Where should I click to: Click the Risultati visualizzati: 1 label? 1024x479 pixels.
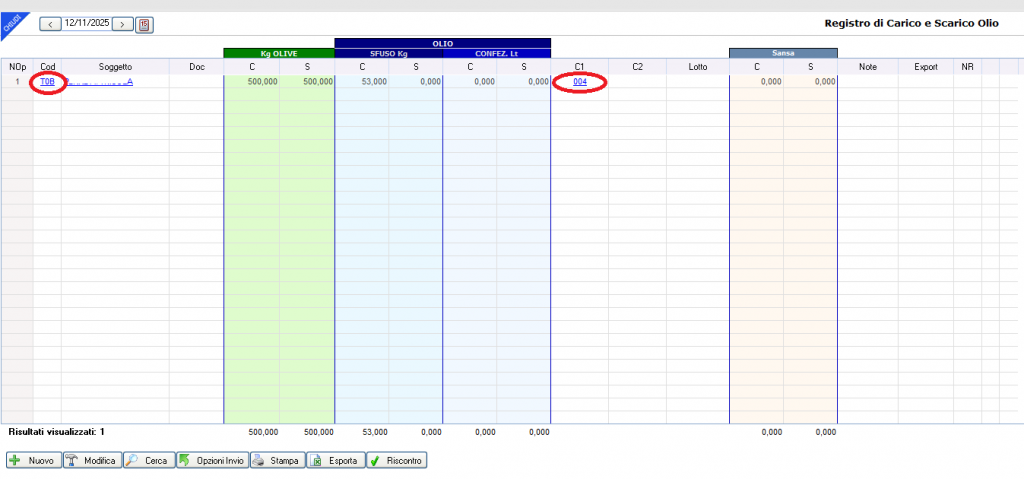point(56,432)
